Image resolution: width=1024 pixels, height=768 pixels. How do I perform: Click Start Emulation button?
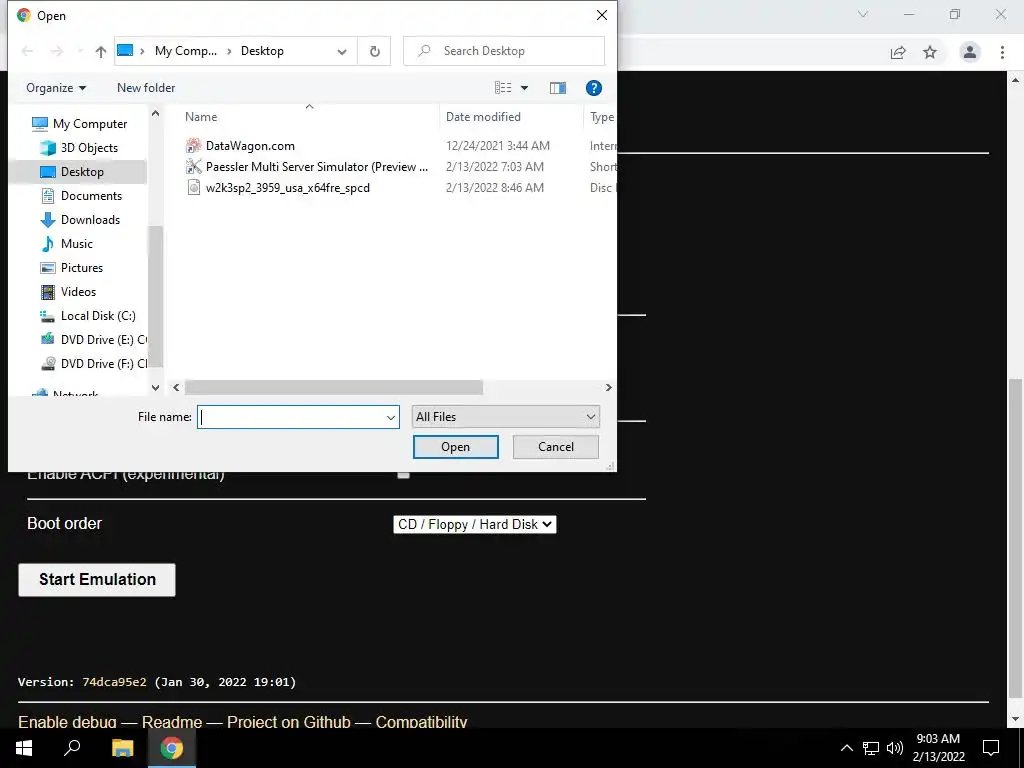tap(97, 580)
